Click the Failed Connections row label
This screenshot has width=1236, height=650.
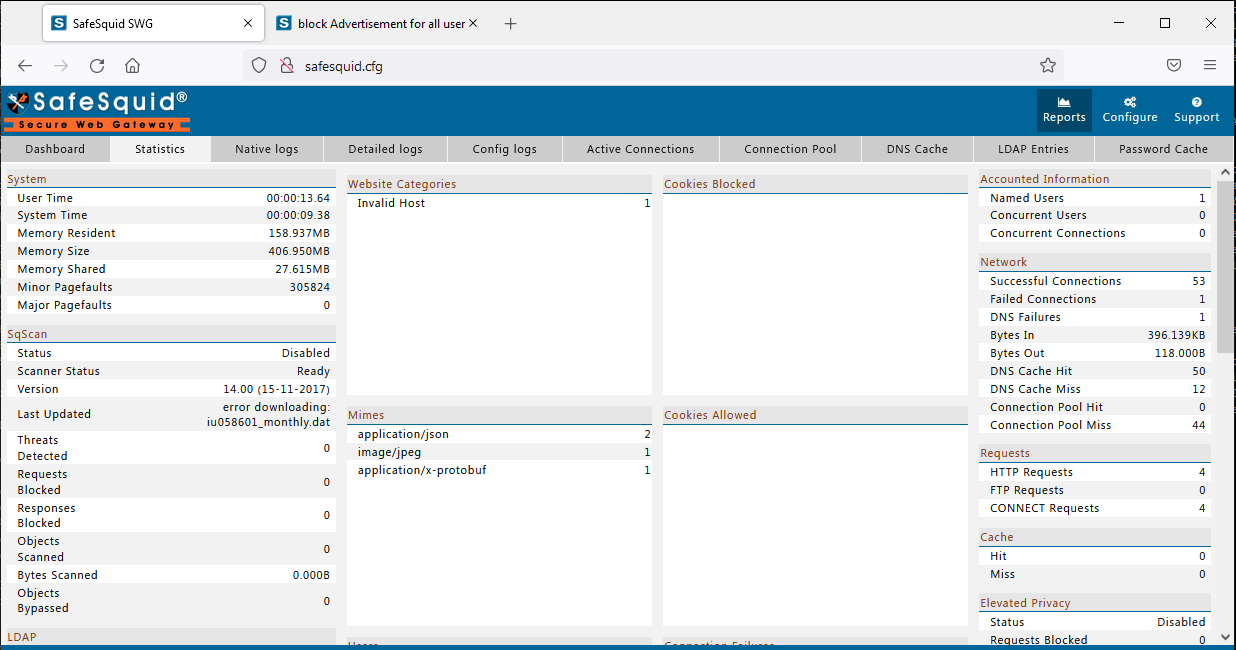(1043, 299)
